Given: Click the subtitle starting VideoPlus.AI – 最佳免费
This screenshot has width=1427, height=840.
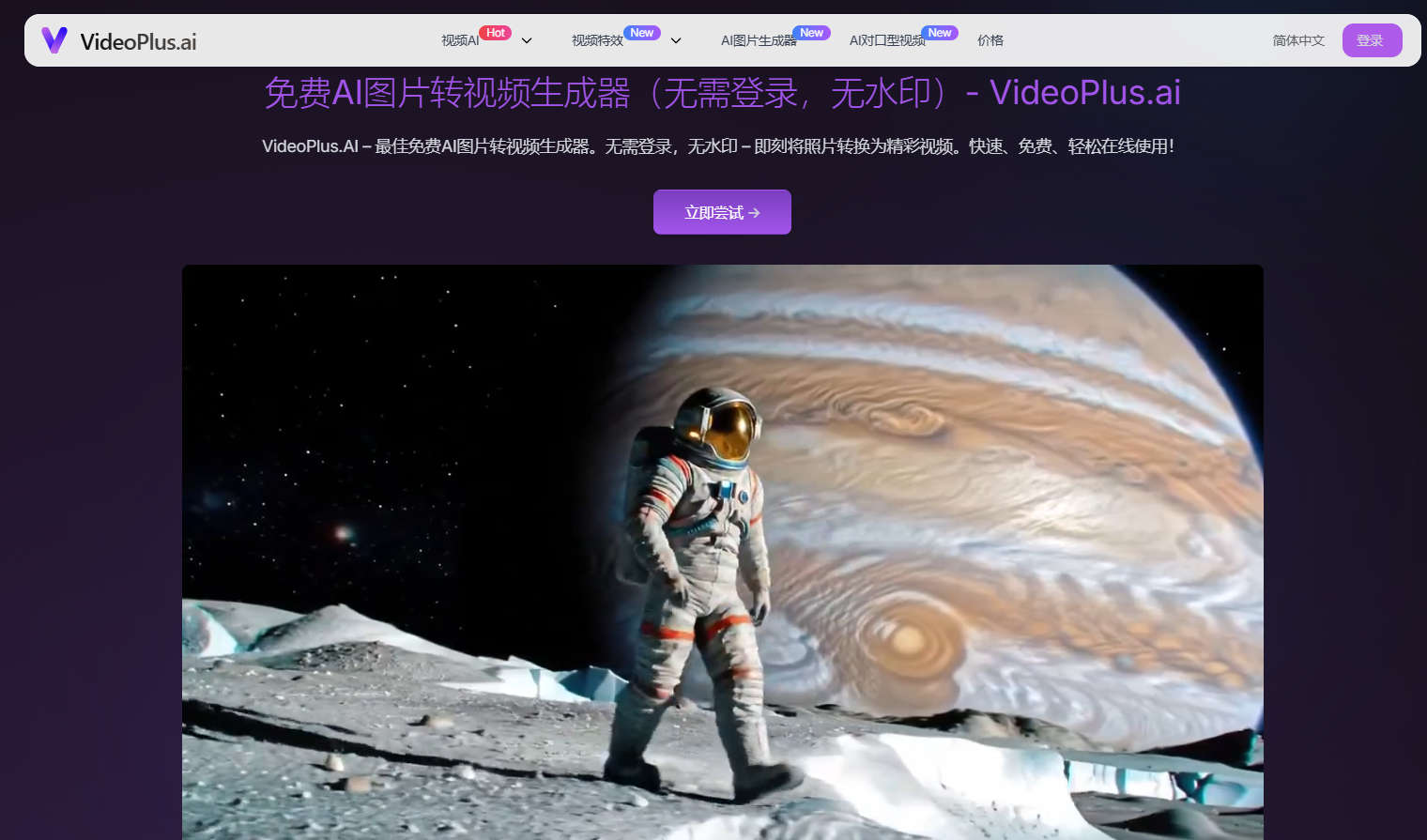Looking at the screenshot, I should [718, 146].
